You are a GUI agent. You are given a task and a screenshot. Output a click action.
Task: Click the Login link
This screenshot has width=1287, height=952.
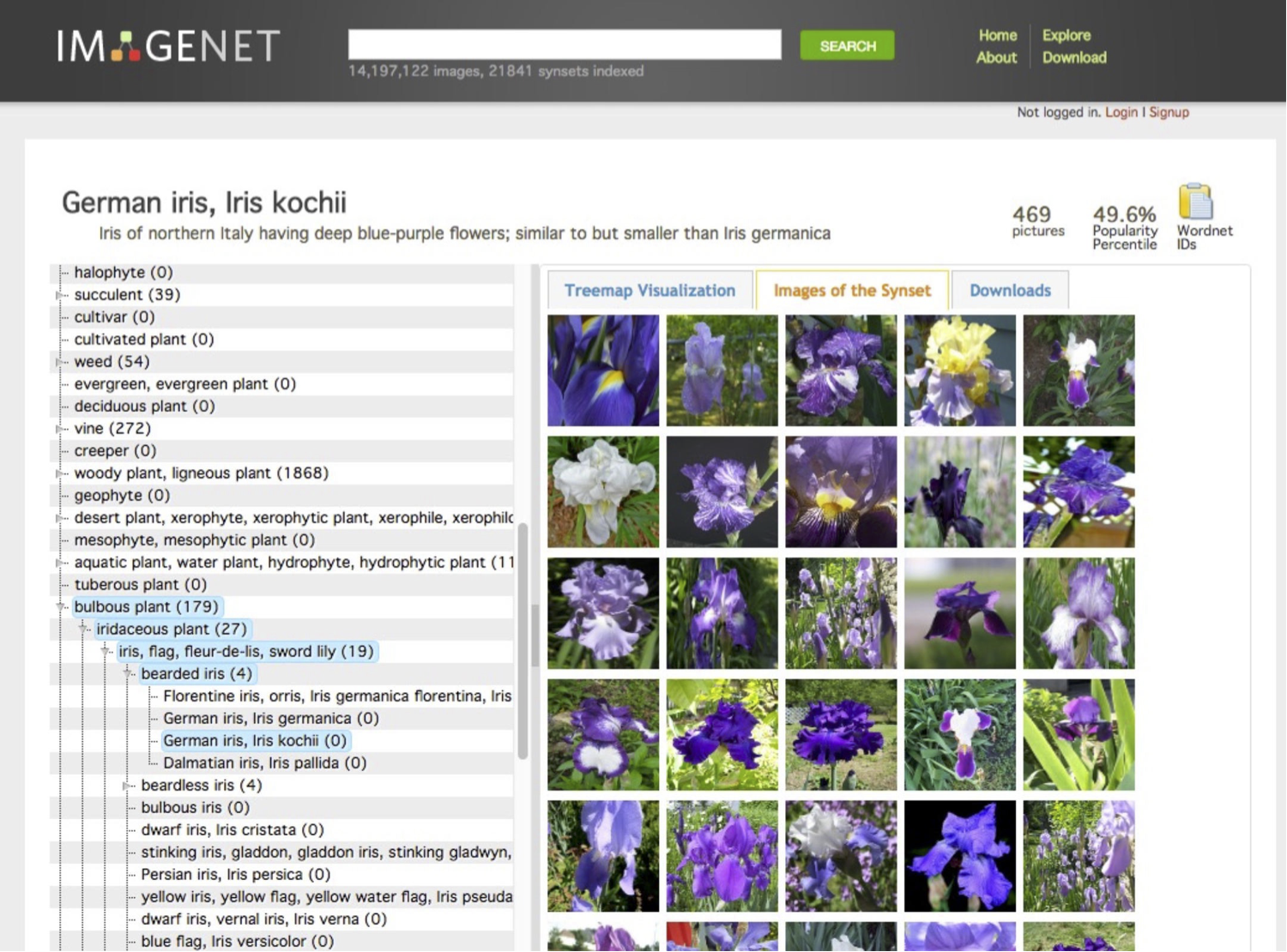coord(1121,112)
